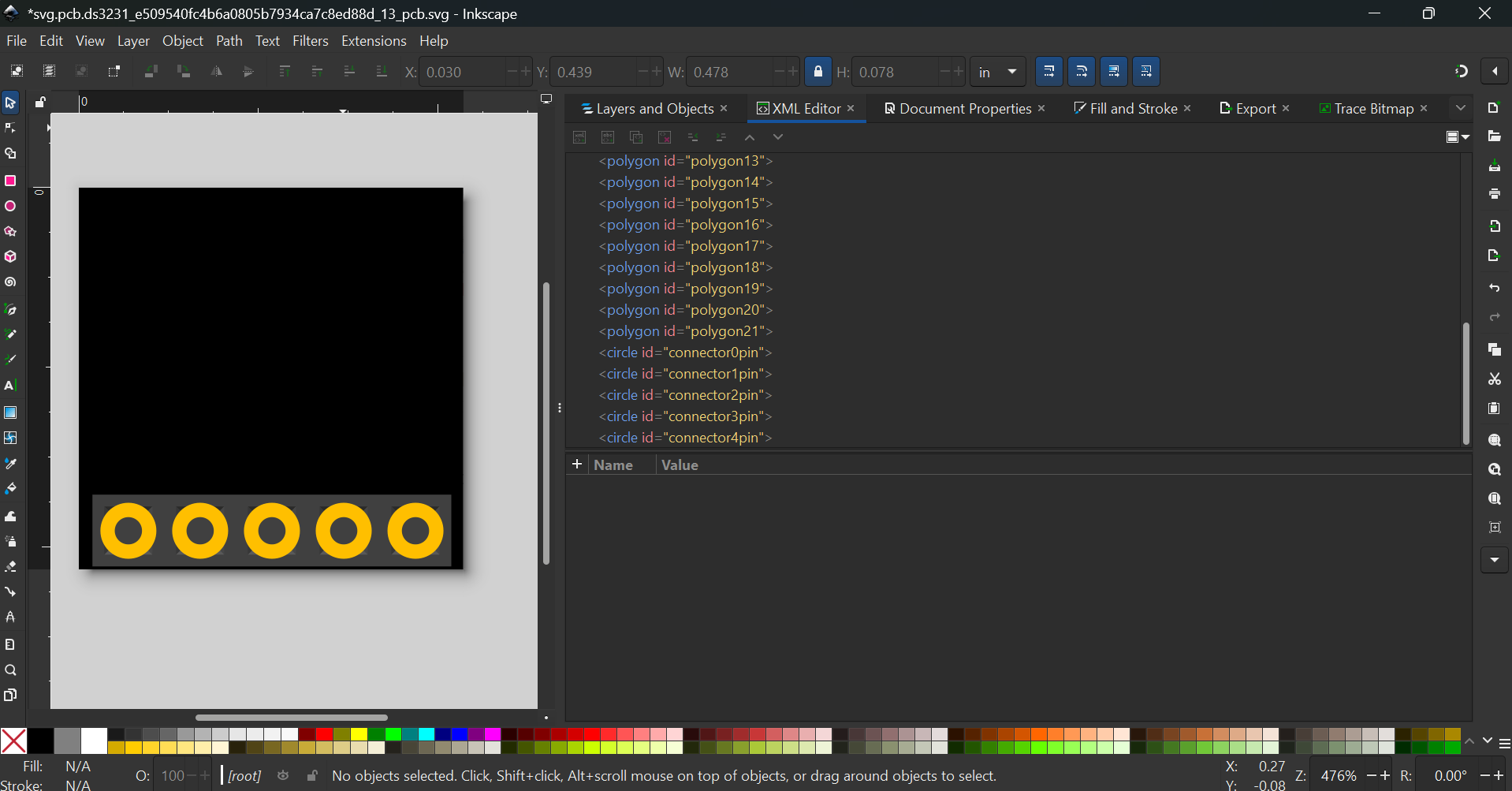Open display mode canvas corner button
This screenshot has width=1512, height=791.
click(546, 99)
